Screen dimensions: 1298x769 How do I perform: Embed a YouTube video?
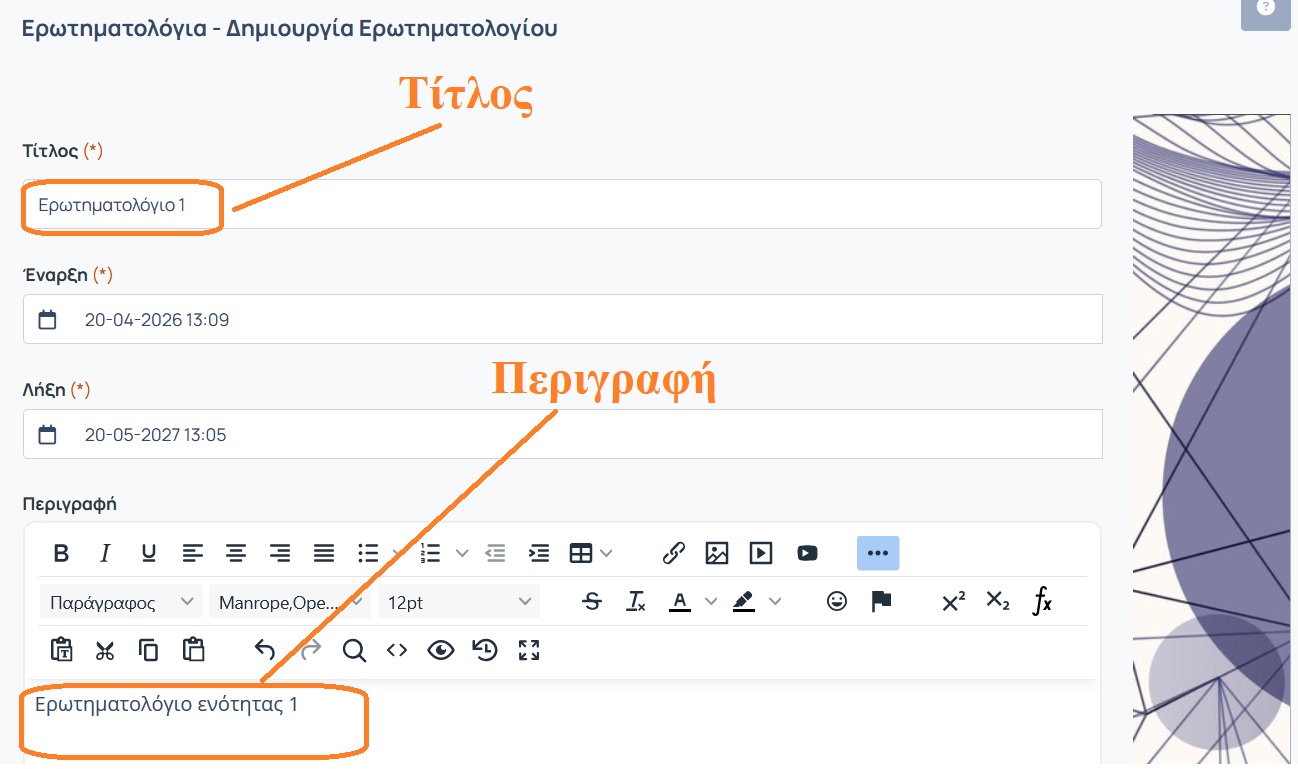[807, 553]
